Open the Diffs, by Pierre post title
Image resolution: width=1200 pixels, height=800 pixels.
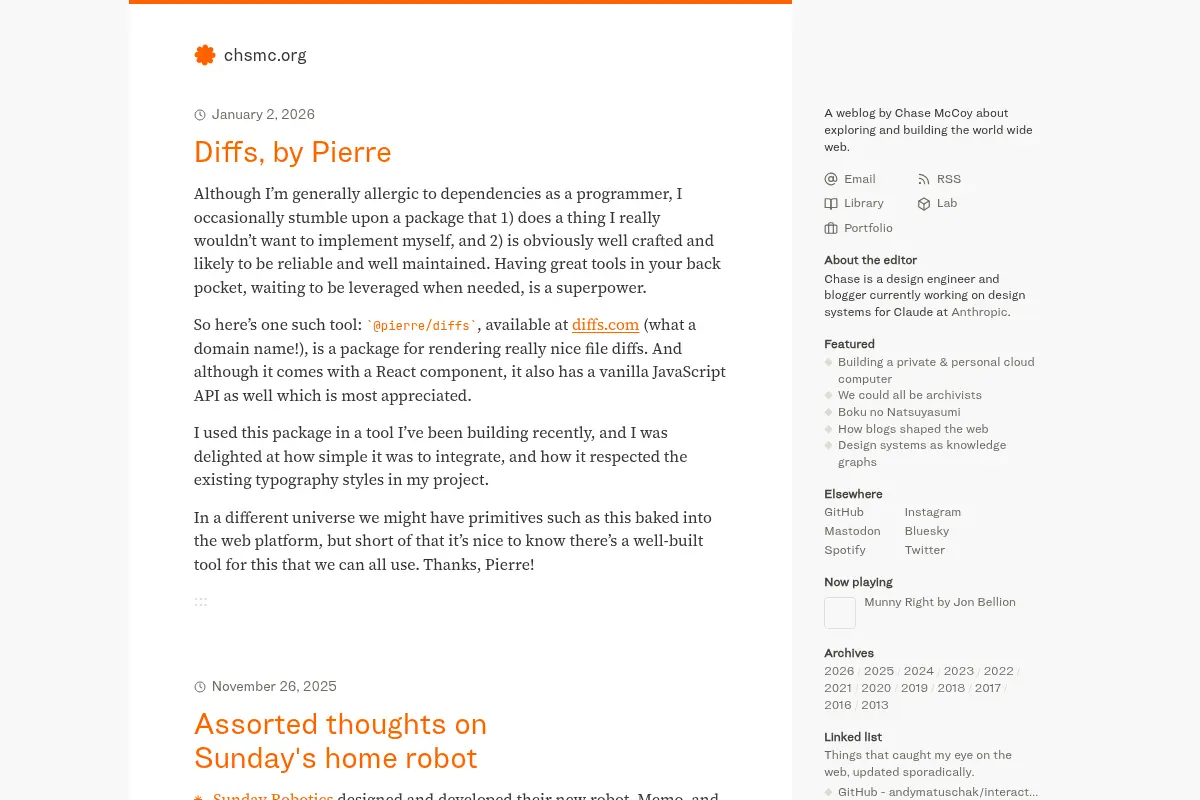pyautogui.click(x=293, y=152)
